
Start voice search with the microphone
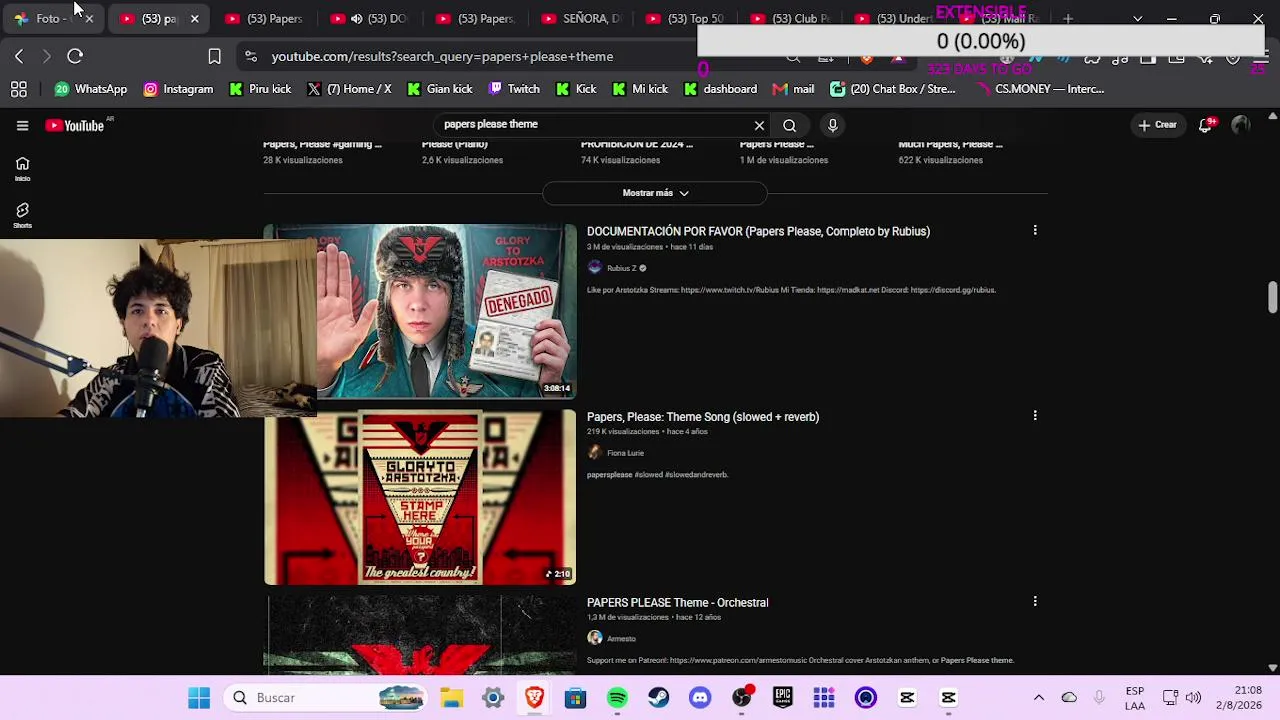pyautogui.click(x=832, y=125)
